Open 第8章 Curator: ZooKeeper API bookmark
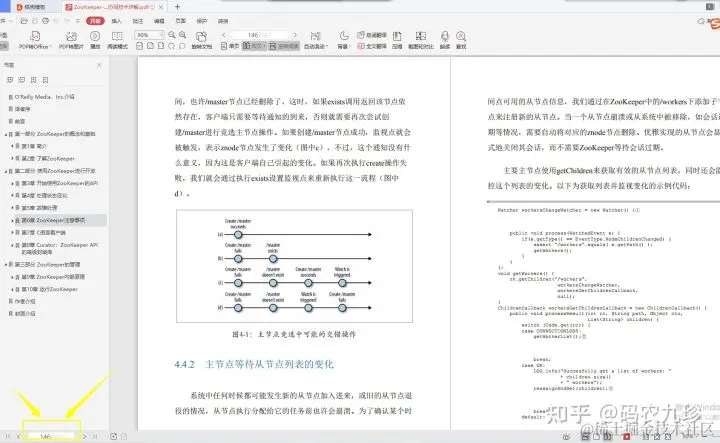The height and width of the screenshot is (443, 720). pyautogui.click(x=60, y=248)
